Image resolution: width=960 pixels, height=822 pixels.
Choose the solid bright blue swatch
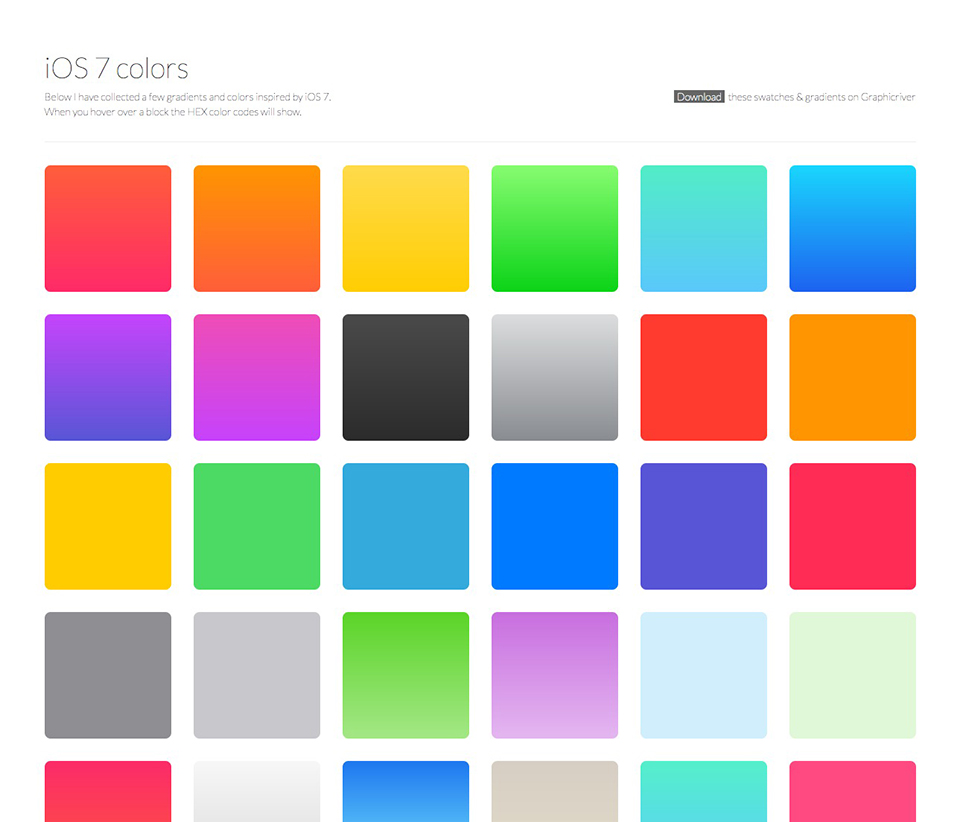pyautogui.click(x=554, y=526)
